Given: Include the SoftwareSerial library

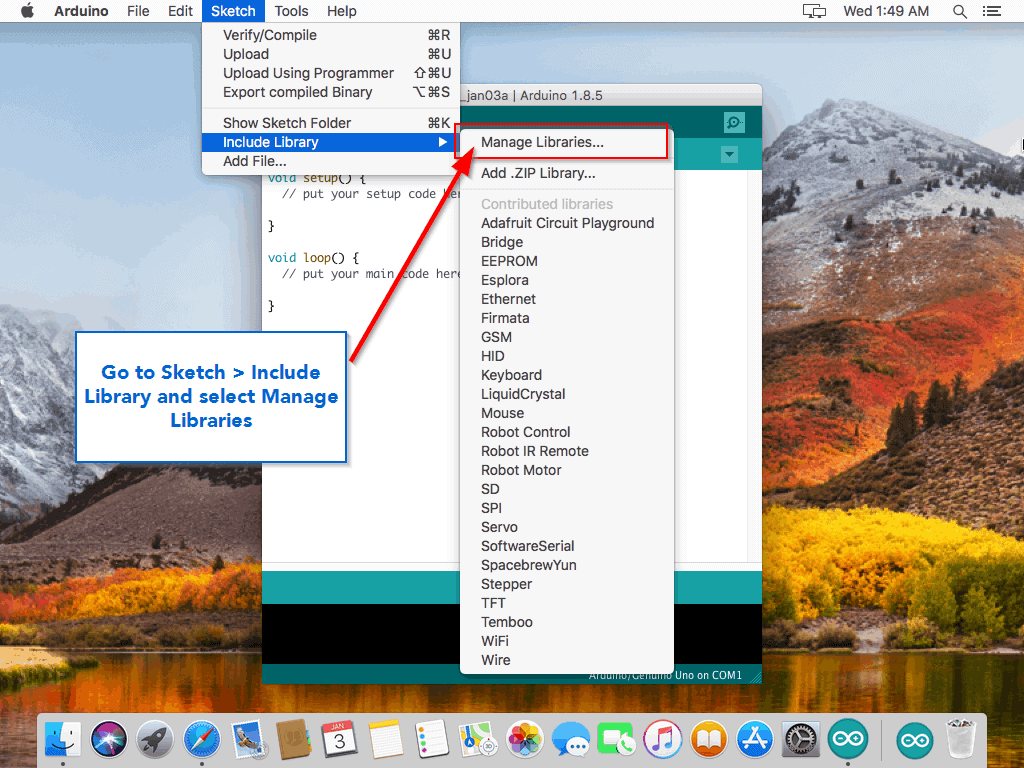Looking at the screenshot, I should coord(567,546).
